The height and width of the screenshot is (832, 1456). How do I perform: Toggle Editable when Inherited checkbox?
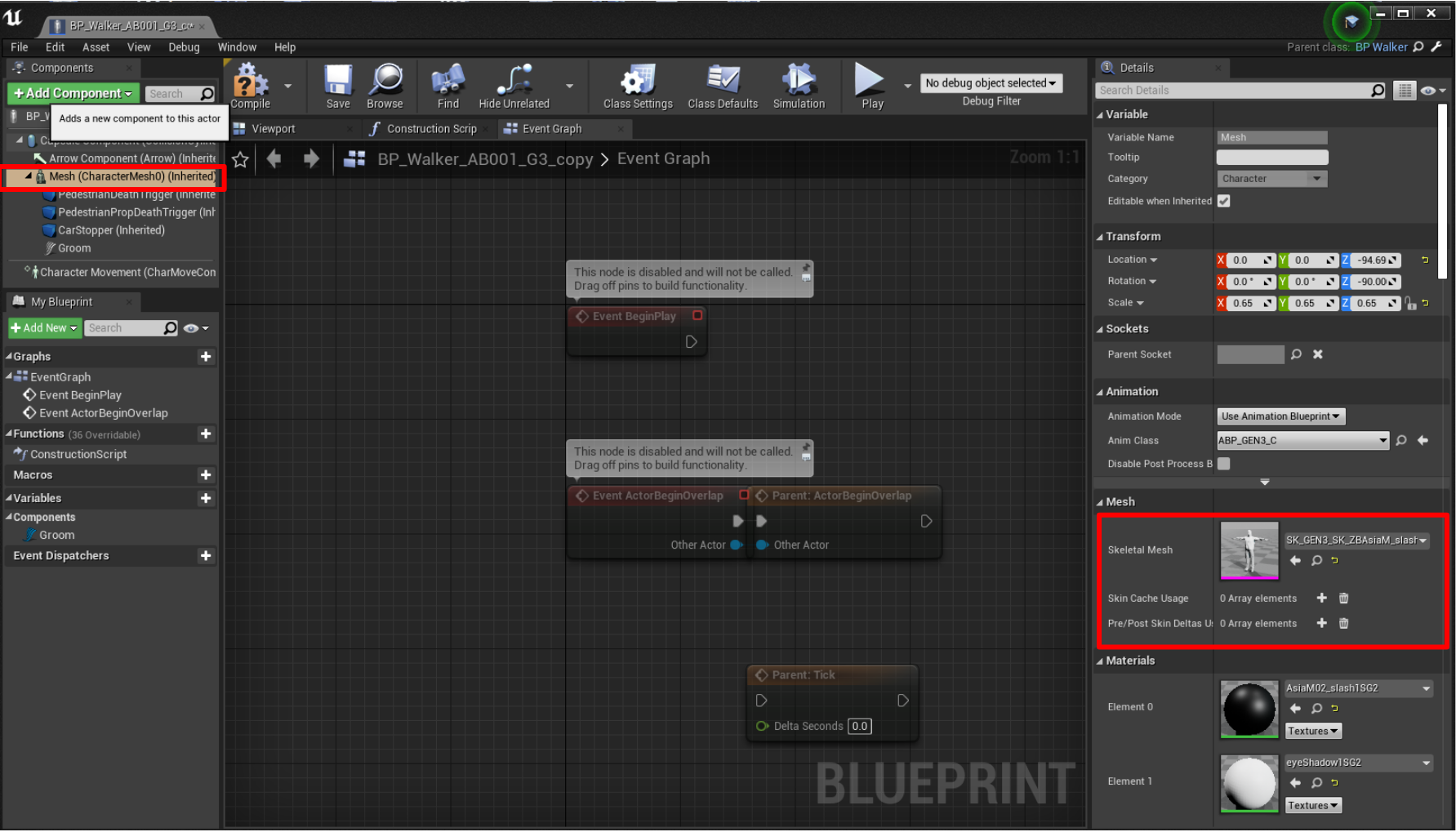[x=1224, y=201]
